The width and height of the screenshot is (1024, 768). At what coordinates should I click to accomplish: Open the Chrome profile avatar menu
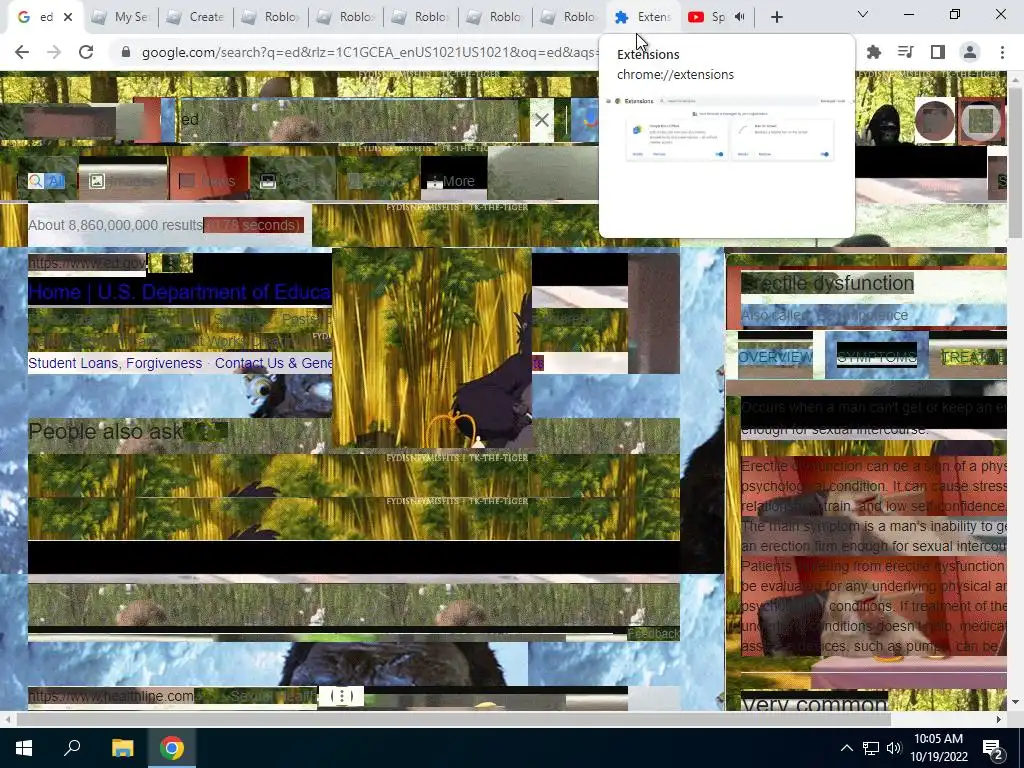pos(970,52)
